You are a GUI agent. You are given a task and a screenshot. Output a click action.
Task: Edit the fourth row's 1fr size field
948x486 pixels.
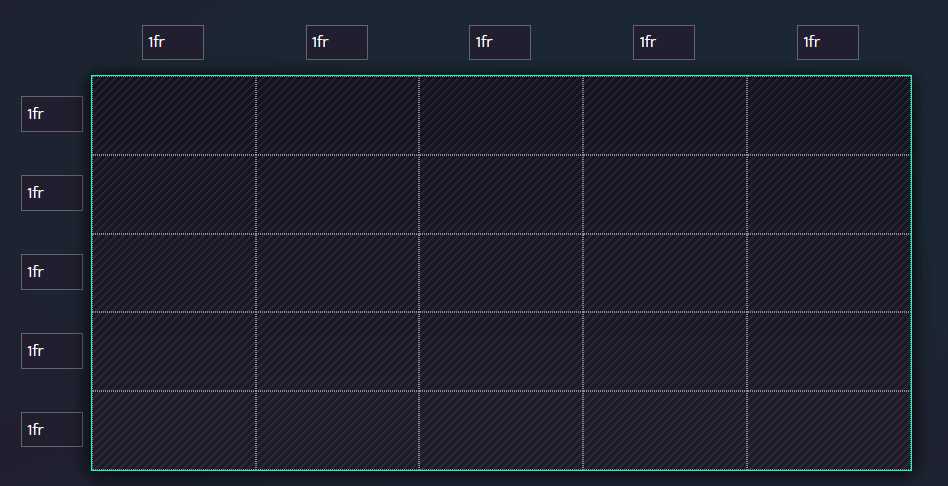pyautogui.click(x=52, y=351)
